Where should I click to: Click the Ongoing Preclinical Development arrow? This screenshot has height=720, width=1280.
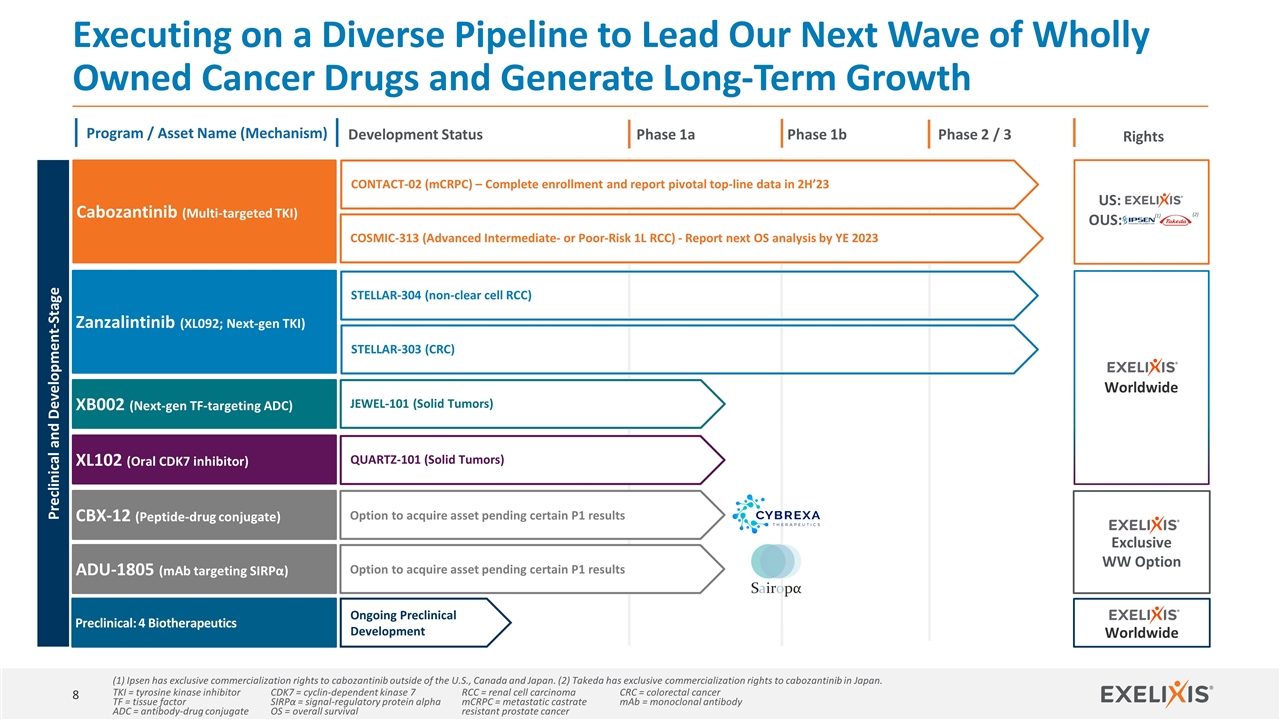click(421, 623)
